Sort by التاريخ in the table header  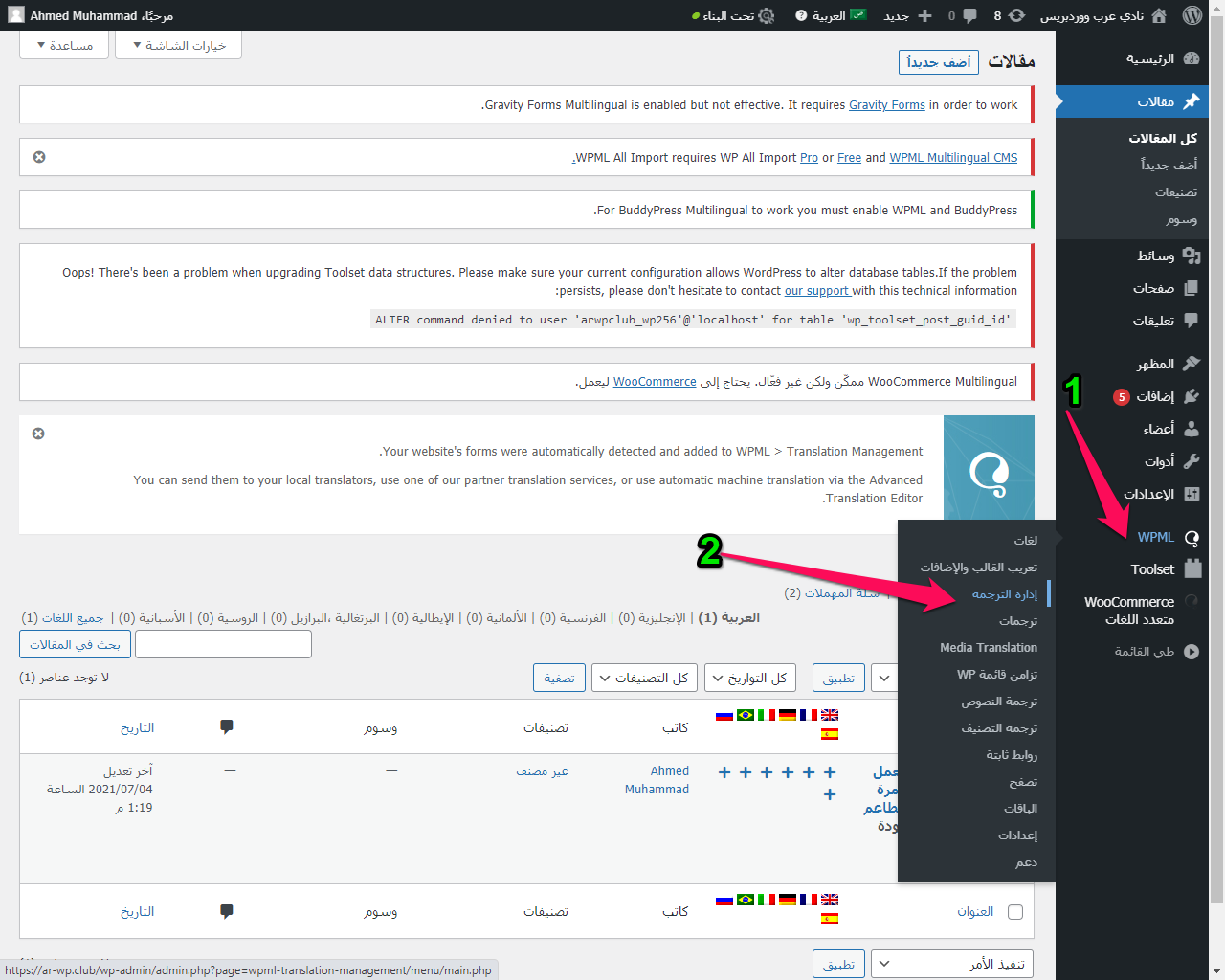tap(137, 727)
